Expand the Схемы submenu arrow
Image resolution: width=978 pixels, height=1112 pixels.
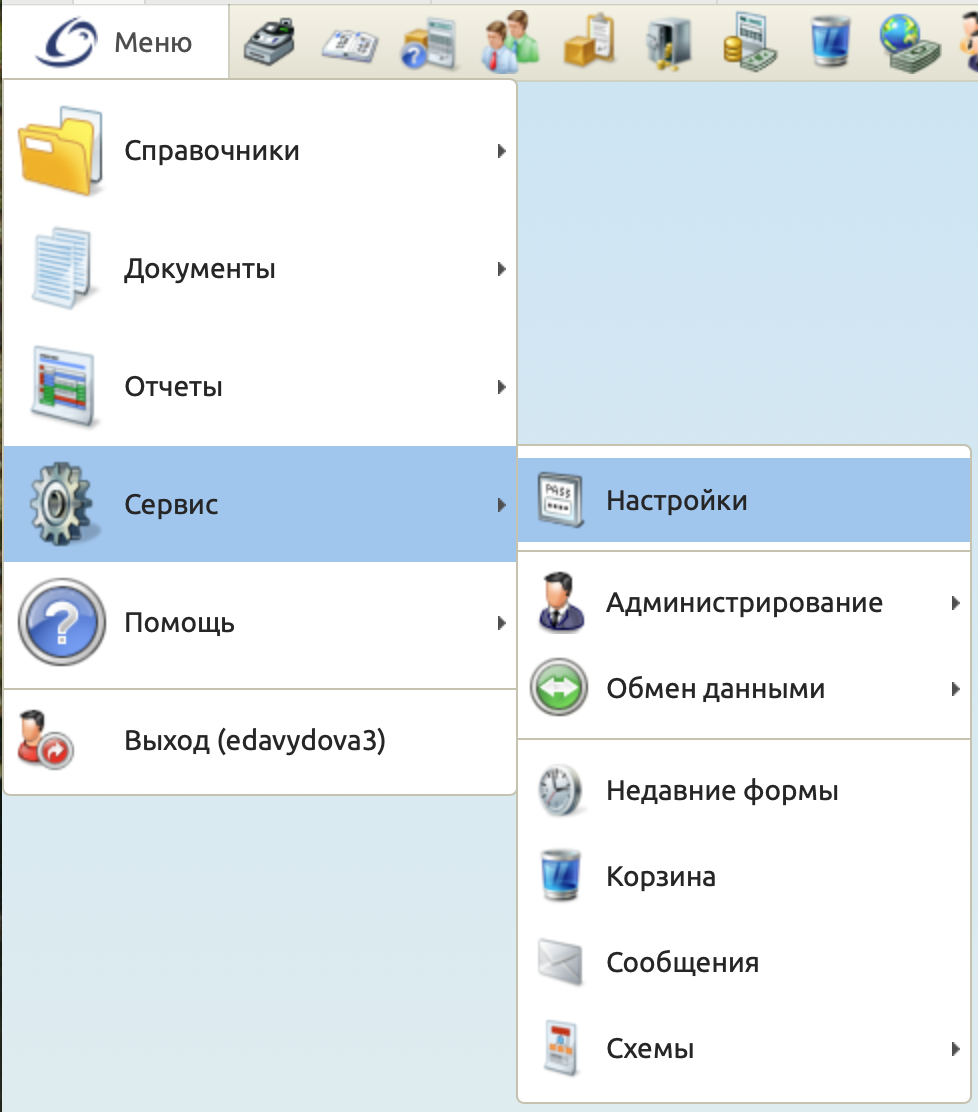click(x=956, y=1049)
